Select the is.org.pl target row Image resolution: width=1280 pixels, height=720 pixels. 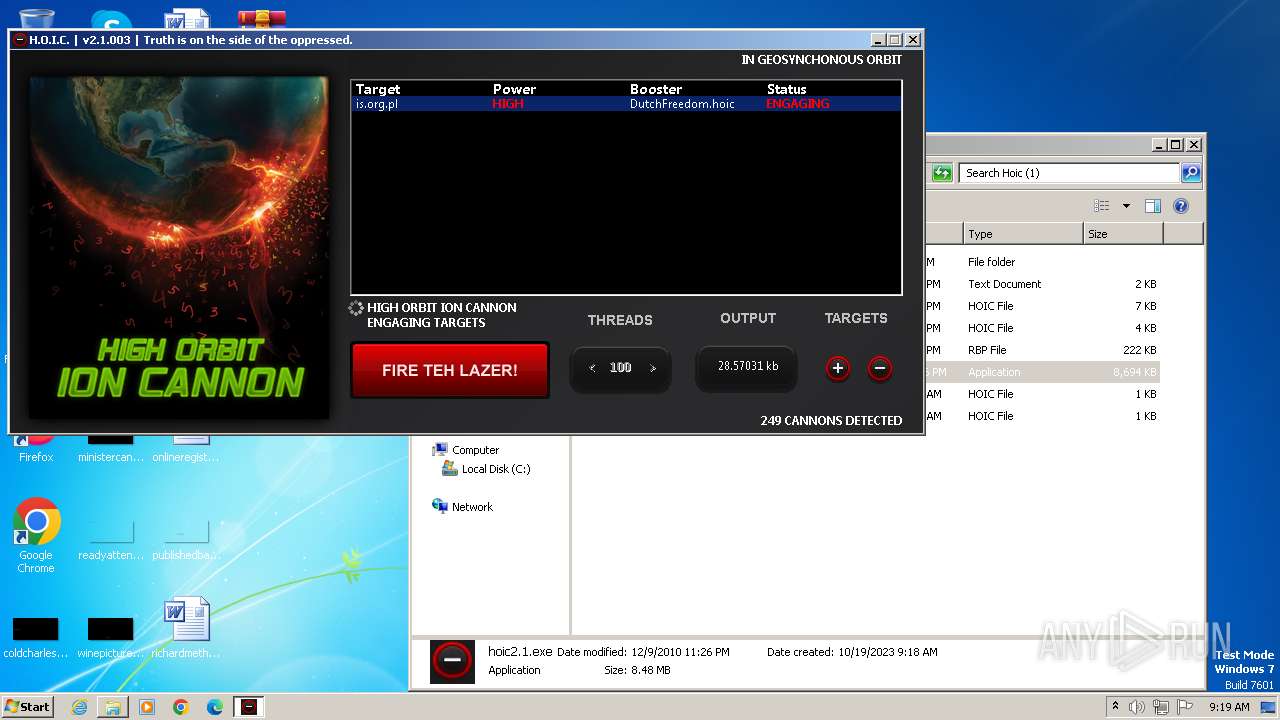(627, 103)
